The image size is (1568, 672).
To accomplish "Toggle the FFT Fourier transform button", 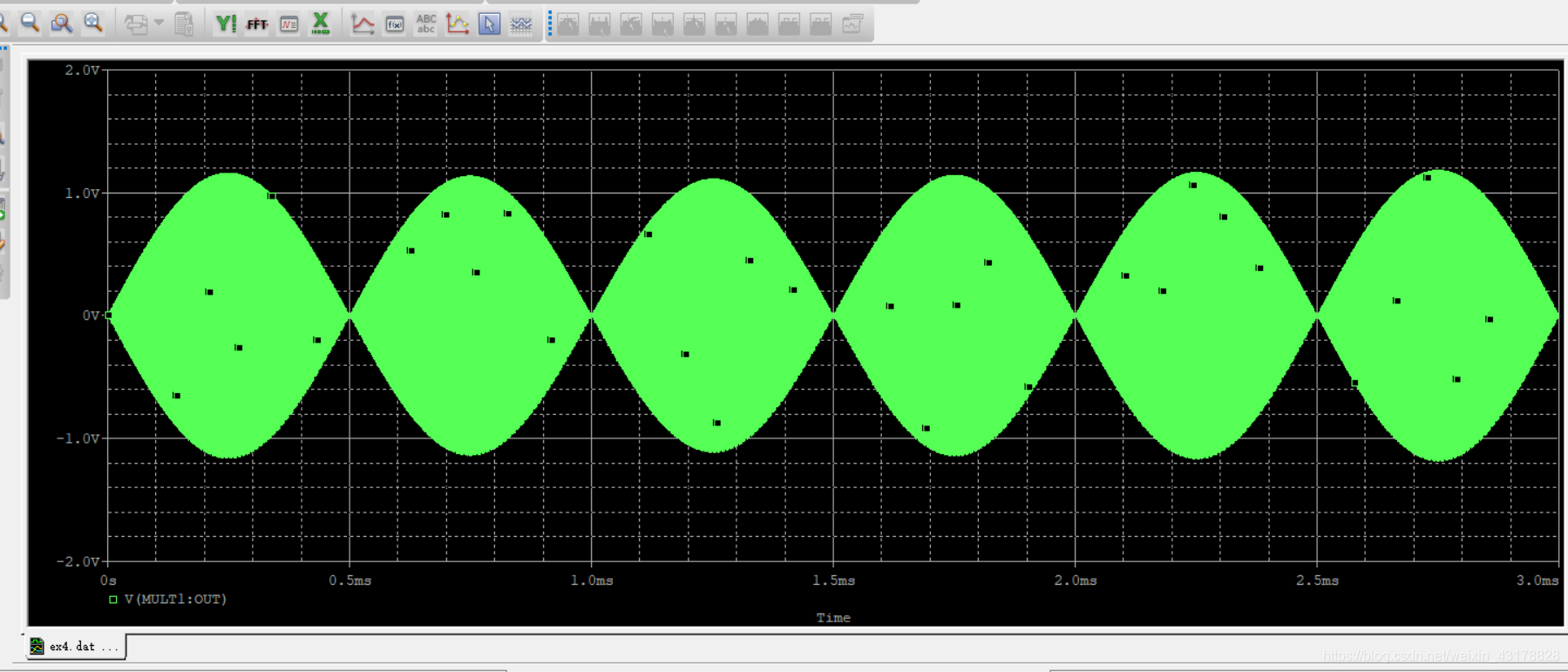I will tap(257, 24).
